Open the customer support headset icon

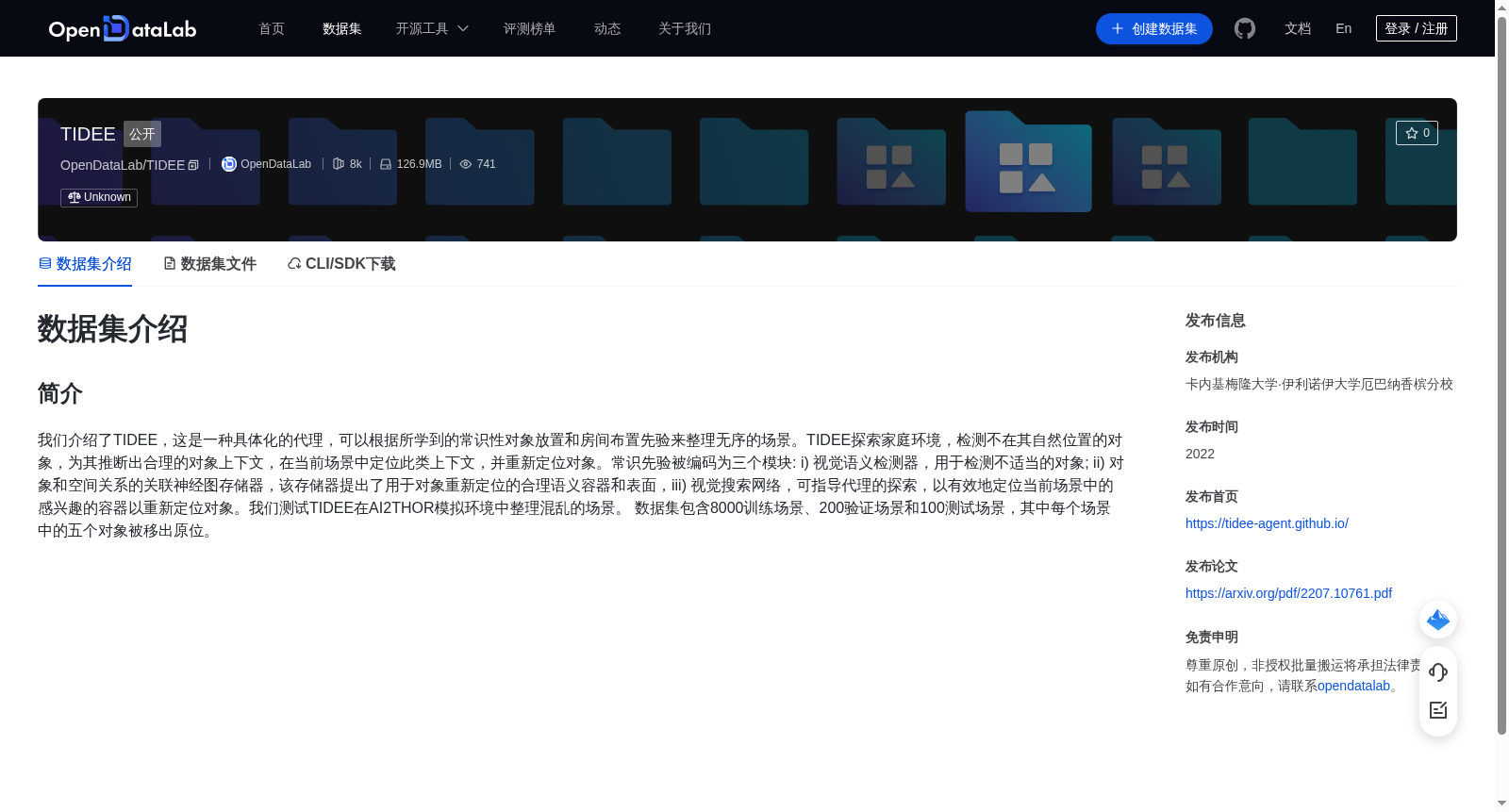pyautogui.click(x=1438, y=671)
